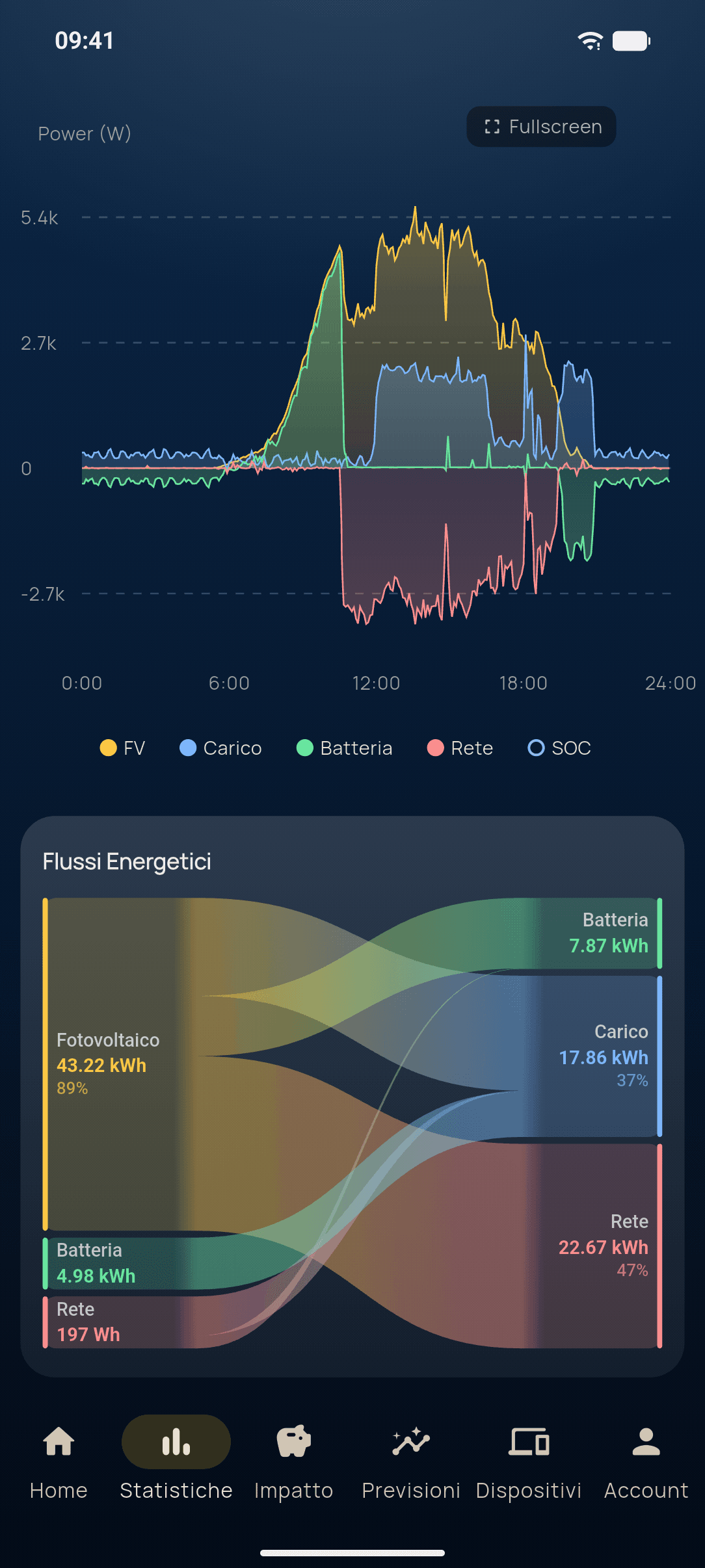Hide the Rete series via legend
The image size is (705, 1568).
click(x=460, y=748)
